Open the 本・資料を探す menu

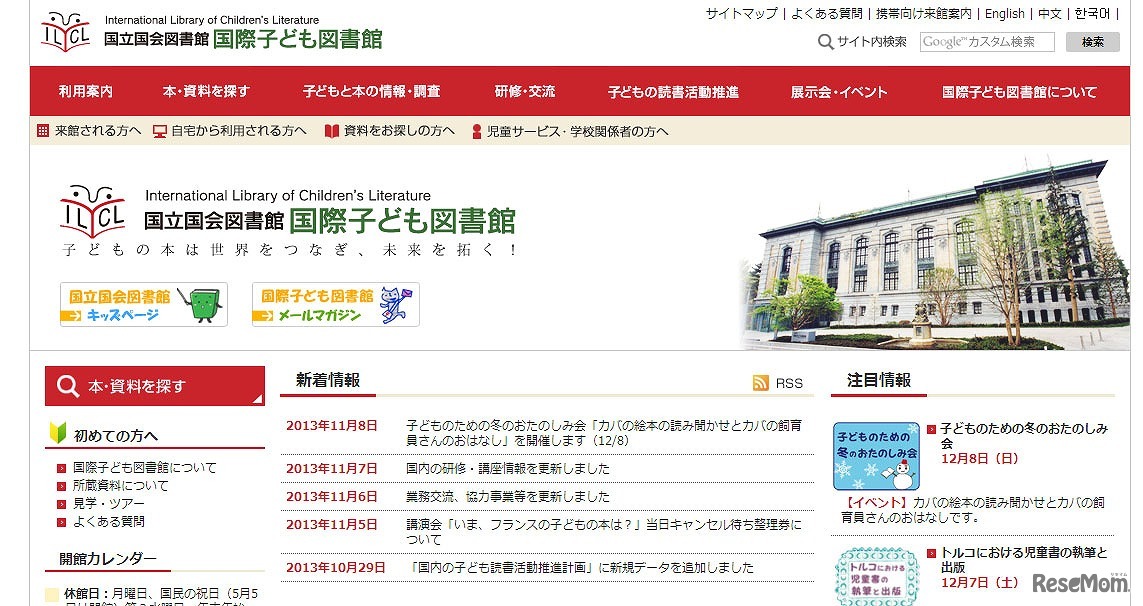pos(206,91)
